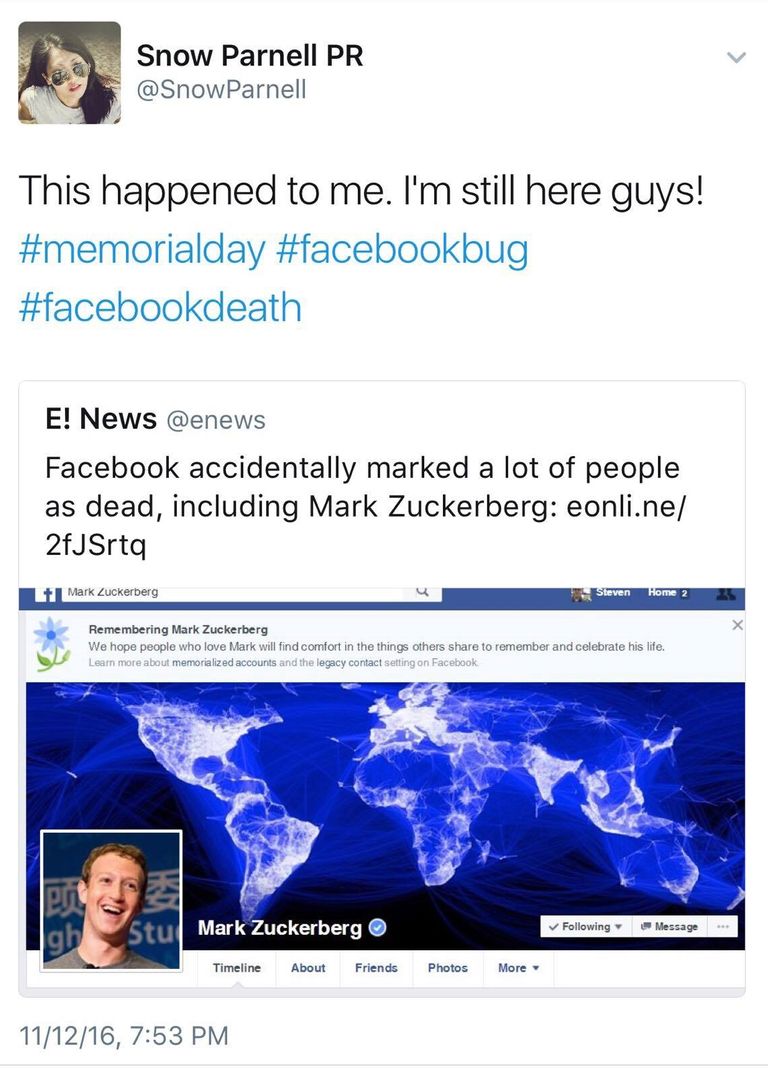
Task: Close the Remembering Mark Zuckerberg banner
Action: click(737, 625)
